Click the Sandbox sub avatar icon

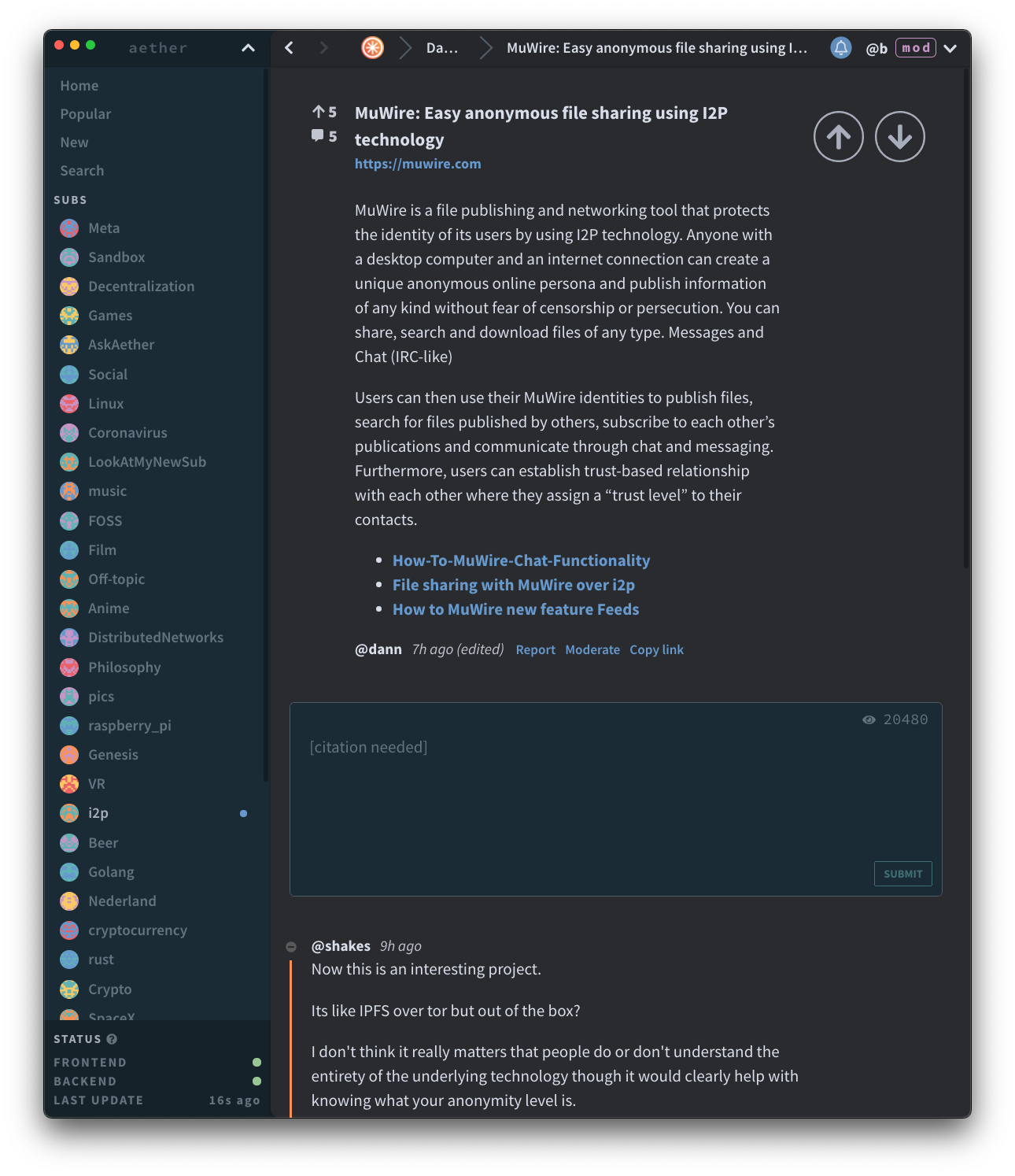[69, 257]
